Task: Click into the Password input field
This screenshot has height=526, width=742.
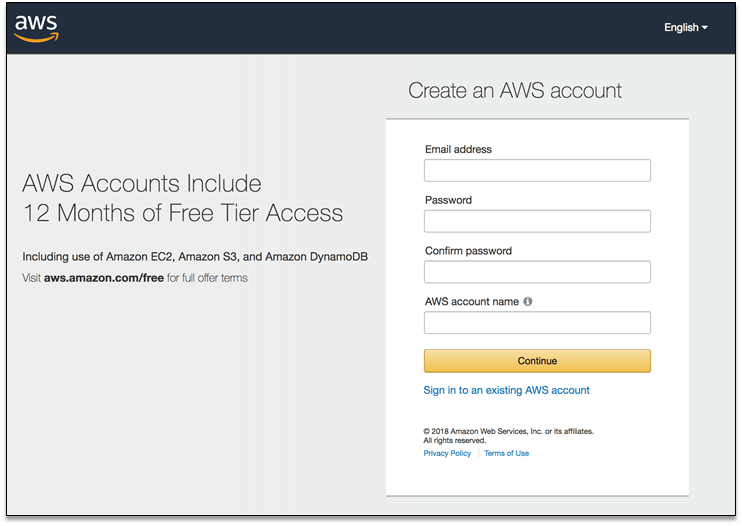Action: [x=537, y=221]
